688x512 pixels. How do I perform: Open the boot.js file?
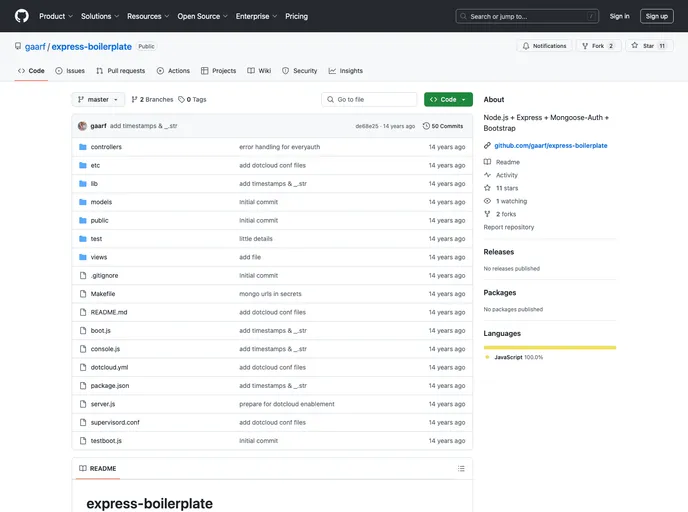[100, 331]
